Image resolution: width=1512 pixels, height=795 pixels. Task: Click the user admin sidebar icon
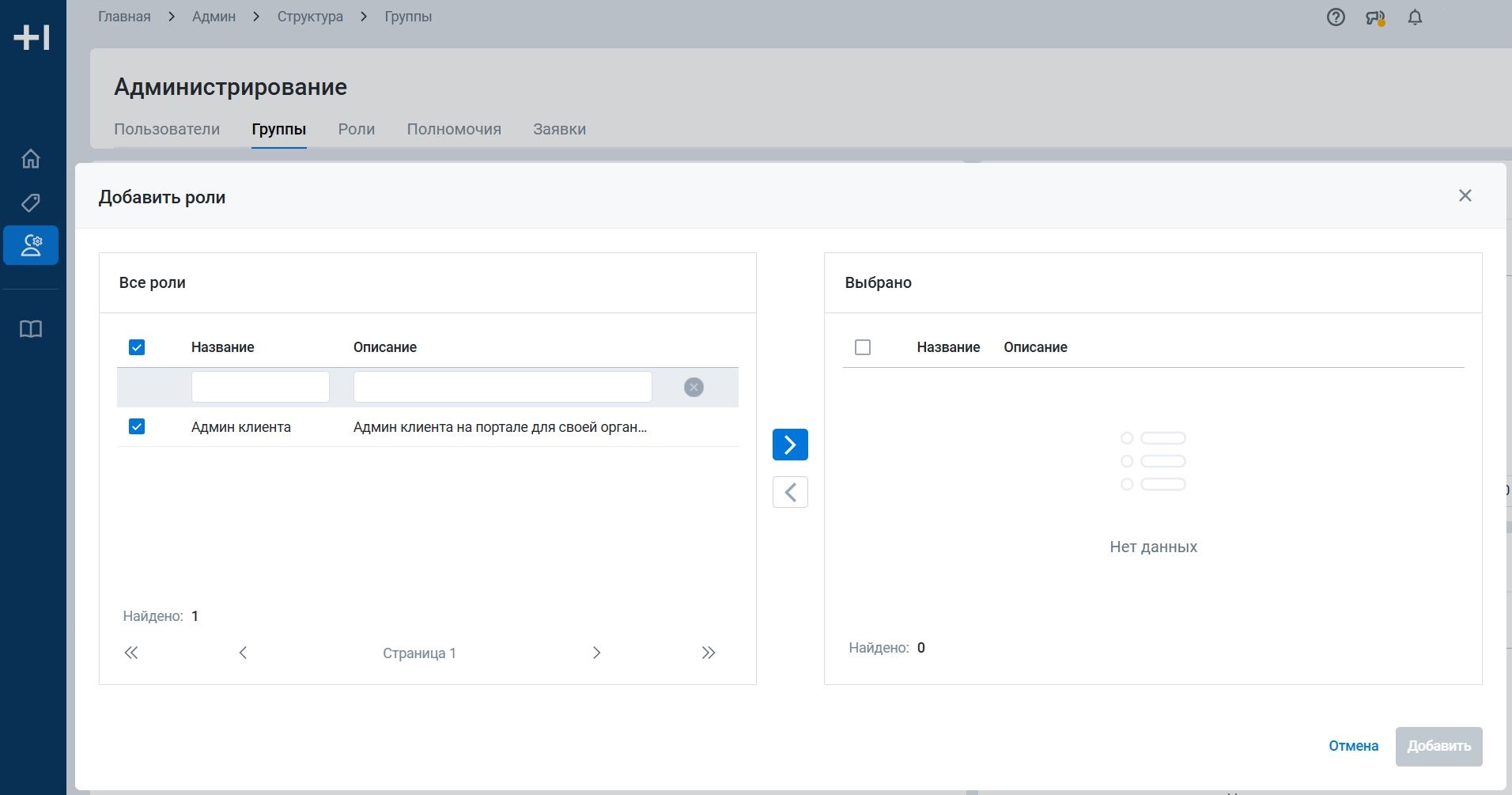[31, 245]
